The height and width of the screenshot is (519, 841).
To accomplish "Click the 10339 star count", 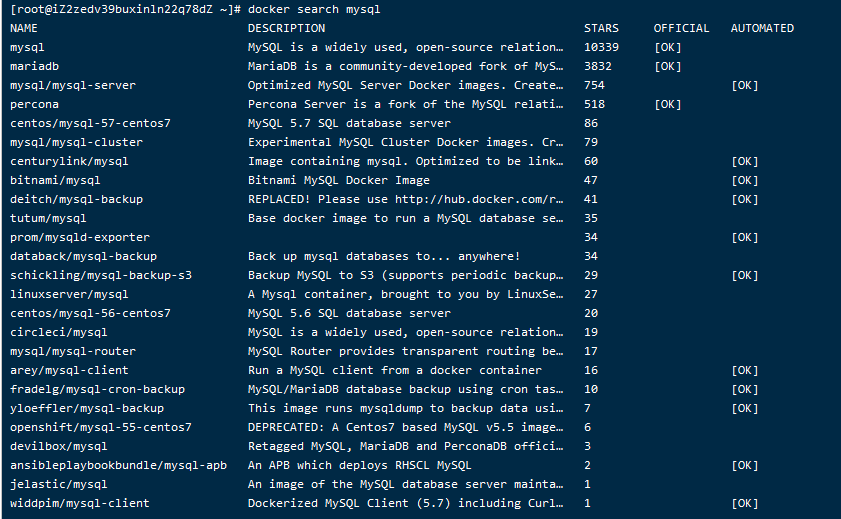I will [601, 47].
